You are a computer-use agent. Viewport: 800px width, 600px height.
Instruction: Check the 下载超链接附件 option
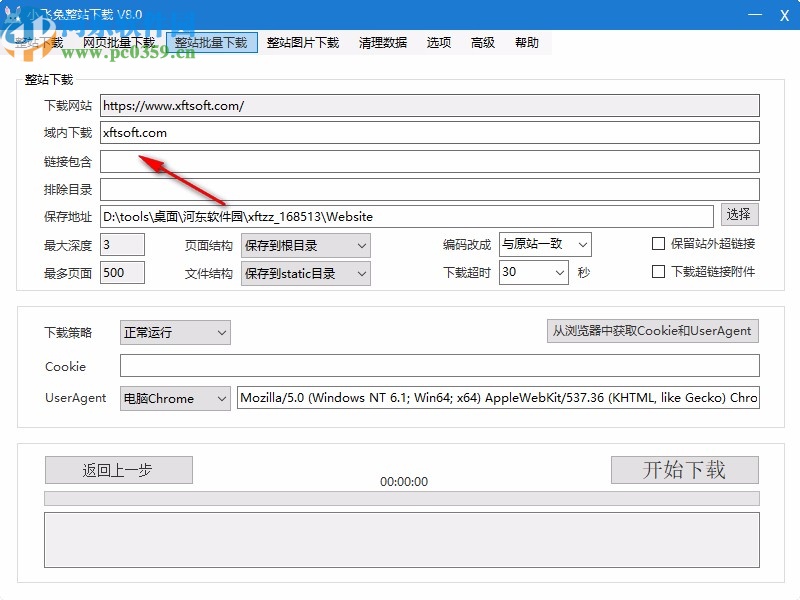[658, 271]
